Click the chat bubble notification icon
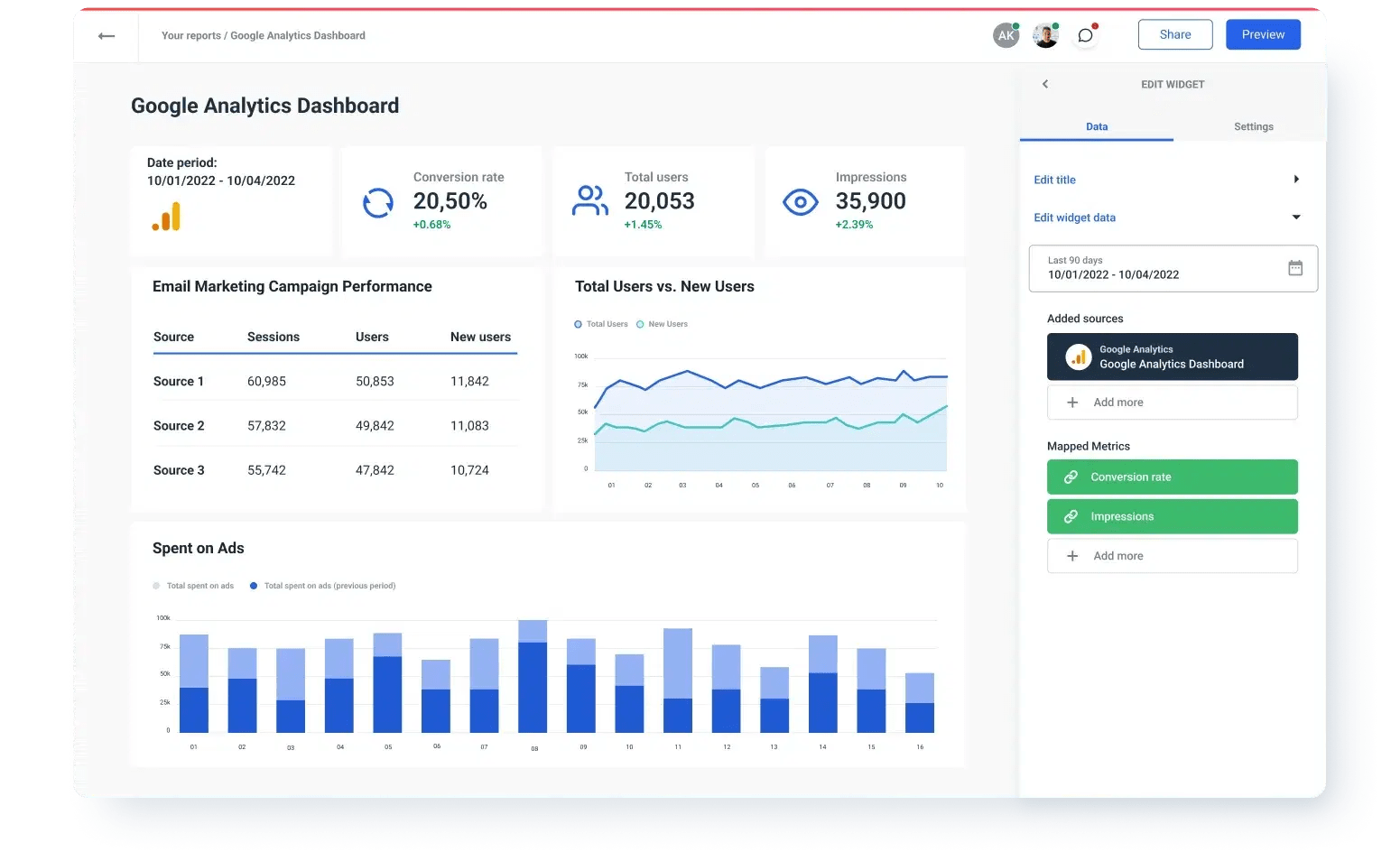1400x852 pixels. tap(1085, 35)
